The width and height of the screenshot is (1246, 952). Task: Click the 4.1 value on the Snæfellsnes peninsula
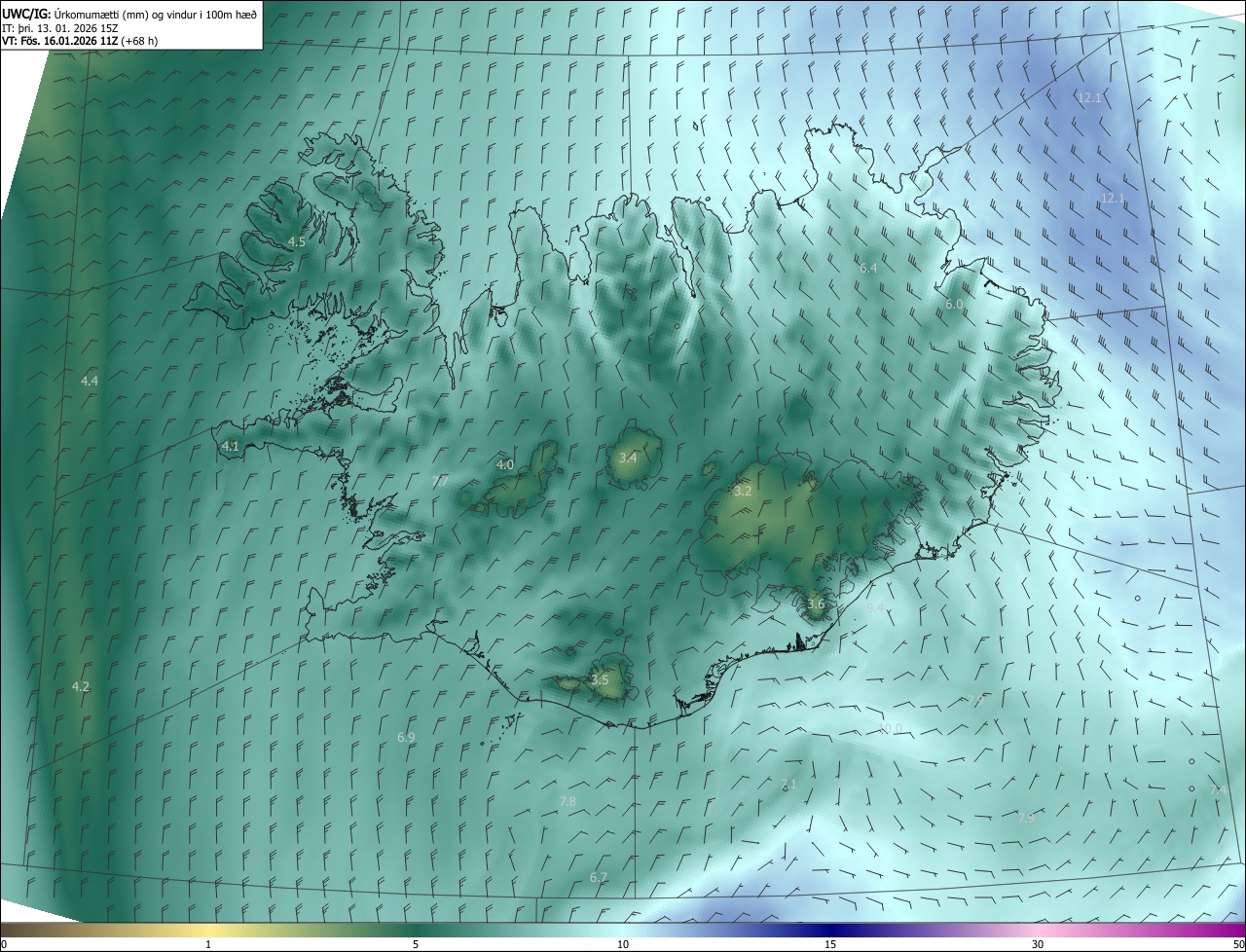point(231,447)
